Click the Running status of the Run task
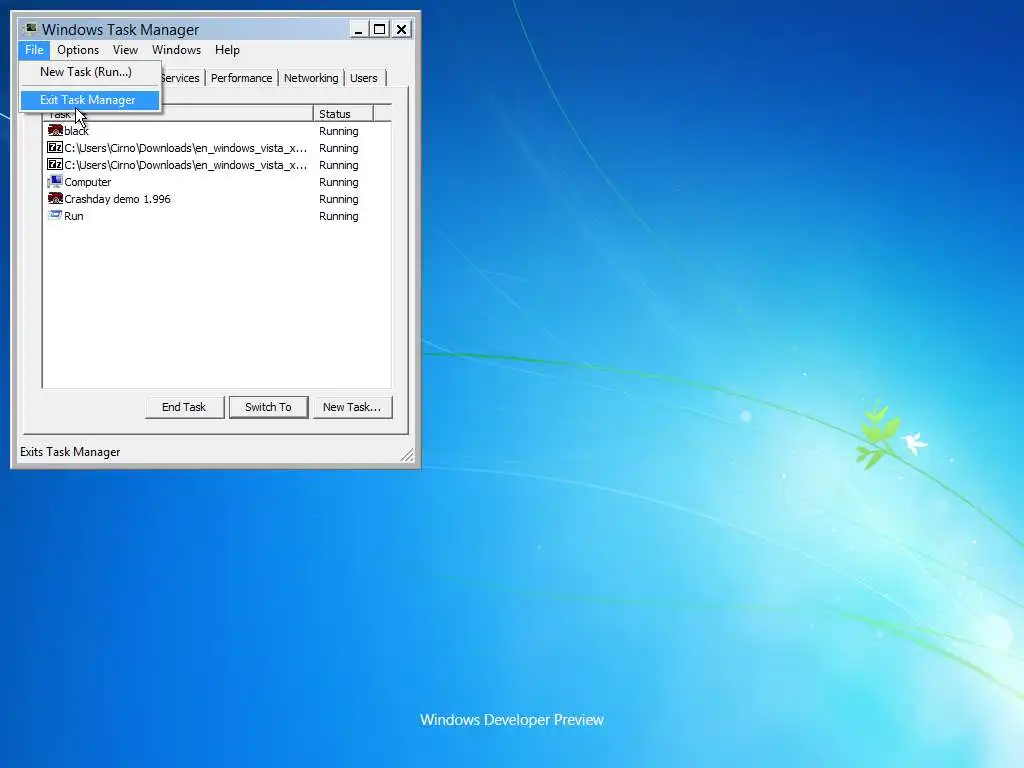This screenshot has height=768, width=1024. tap(338, 216)
